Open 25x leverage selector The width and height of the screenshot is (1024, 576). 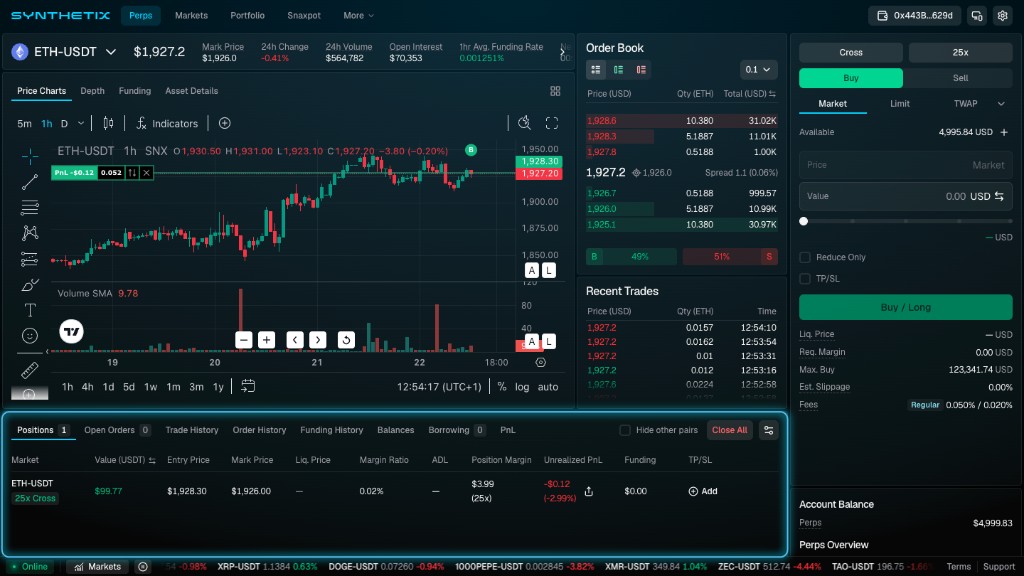point(960,52)
